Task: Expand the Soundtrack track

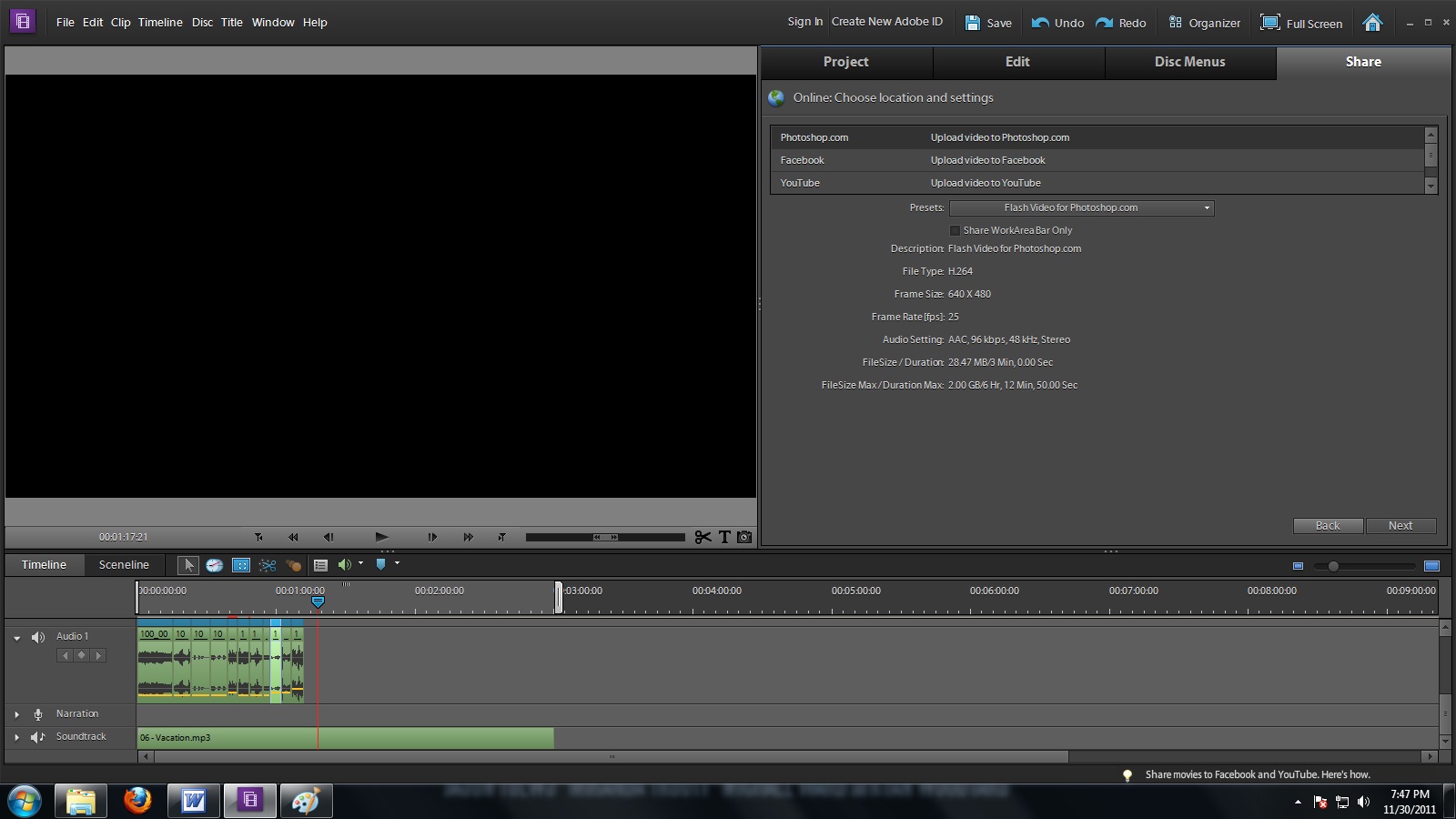Action: tap(16, 737)
